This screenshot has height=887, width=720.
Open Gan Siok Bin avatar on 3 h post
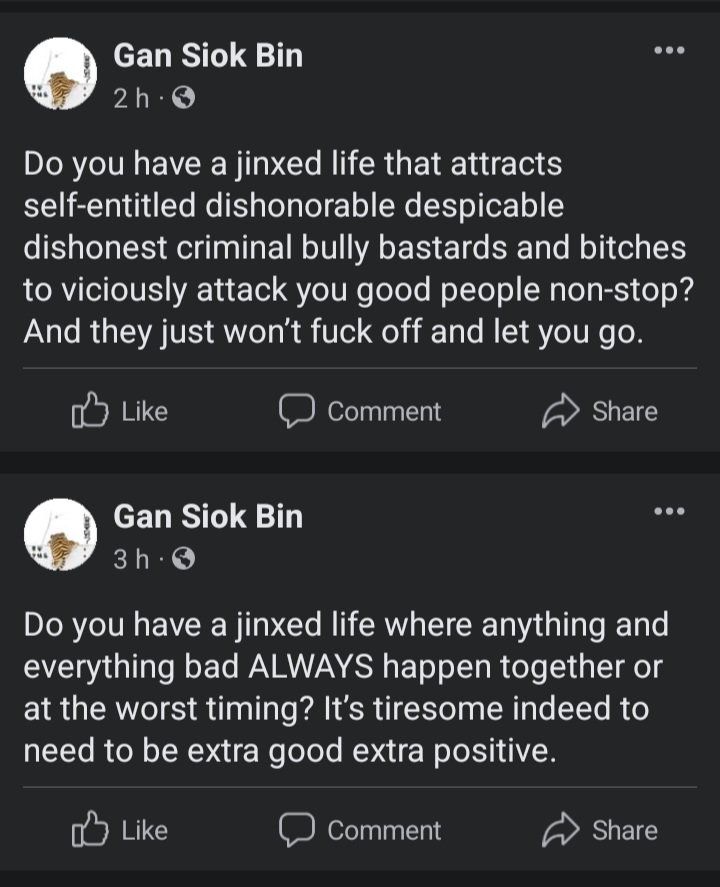pos(59,535)
